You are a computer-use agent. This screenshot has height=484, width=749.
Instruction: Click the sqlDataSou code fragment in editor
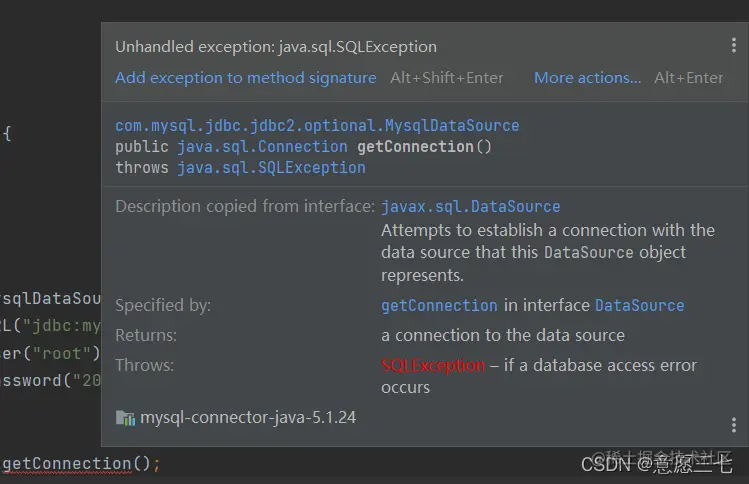point(51,299)
